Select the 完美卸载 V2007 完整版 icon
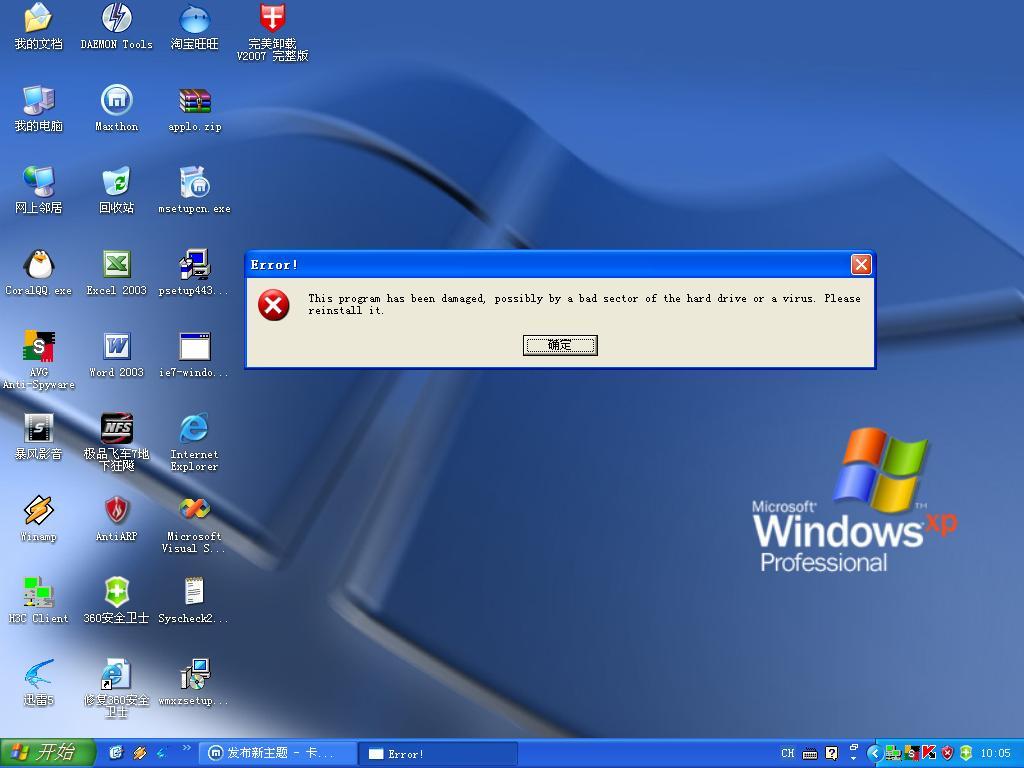 (x=272, y=33)
